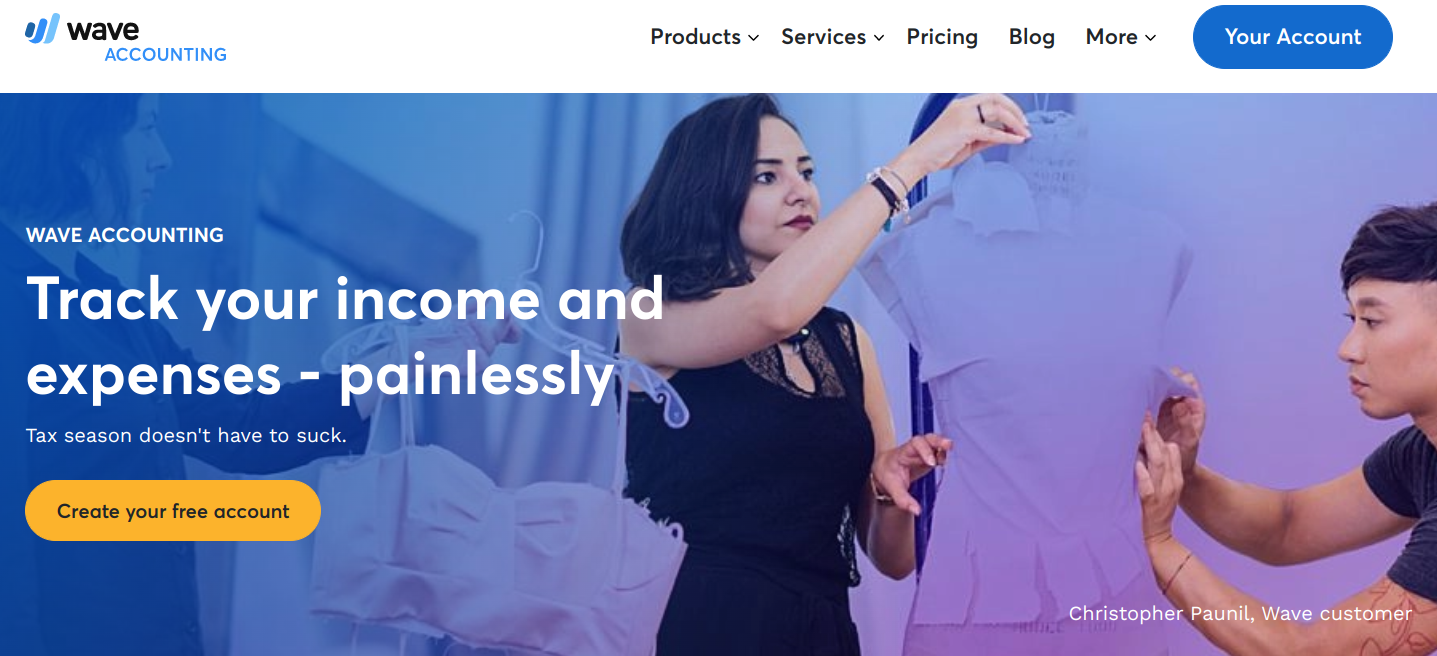Open the More menu
The width and height of the screenshot is (1437, 656).
point(1112,37)
